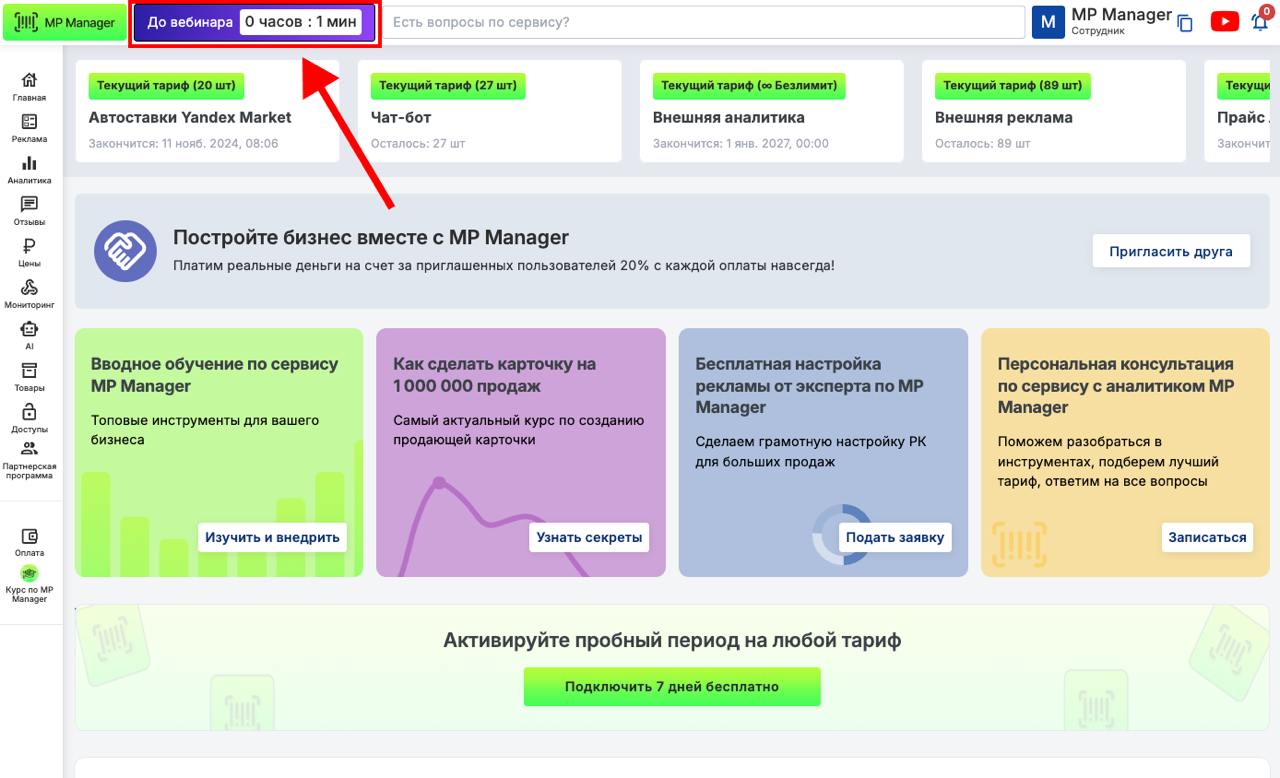Open Аналитика bar chart icon
The width and height of the screenshot is (1280, 778).
click(x=29, y=164)
